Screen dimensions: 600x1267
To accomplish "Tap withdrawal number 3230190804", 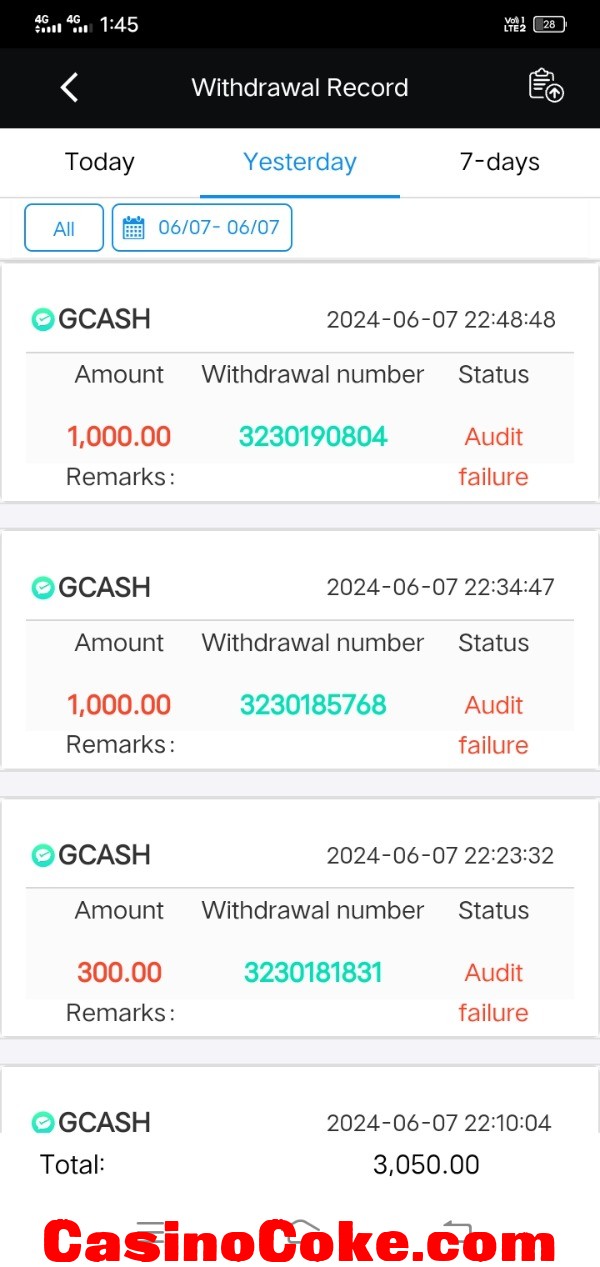I will 313,437.
